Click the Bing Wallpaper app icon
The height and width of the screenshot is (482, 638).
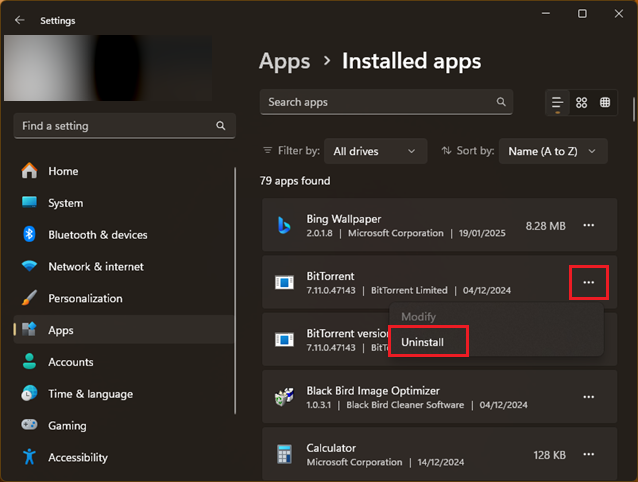coord(284,225)
